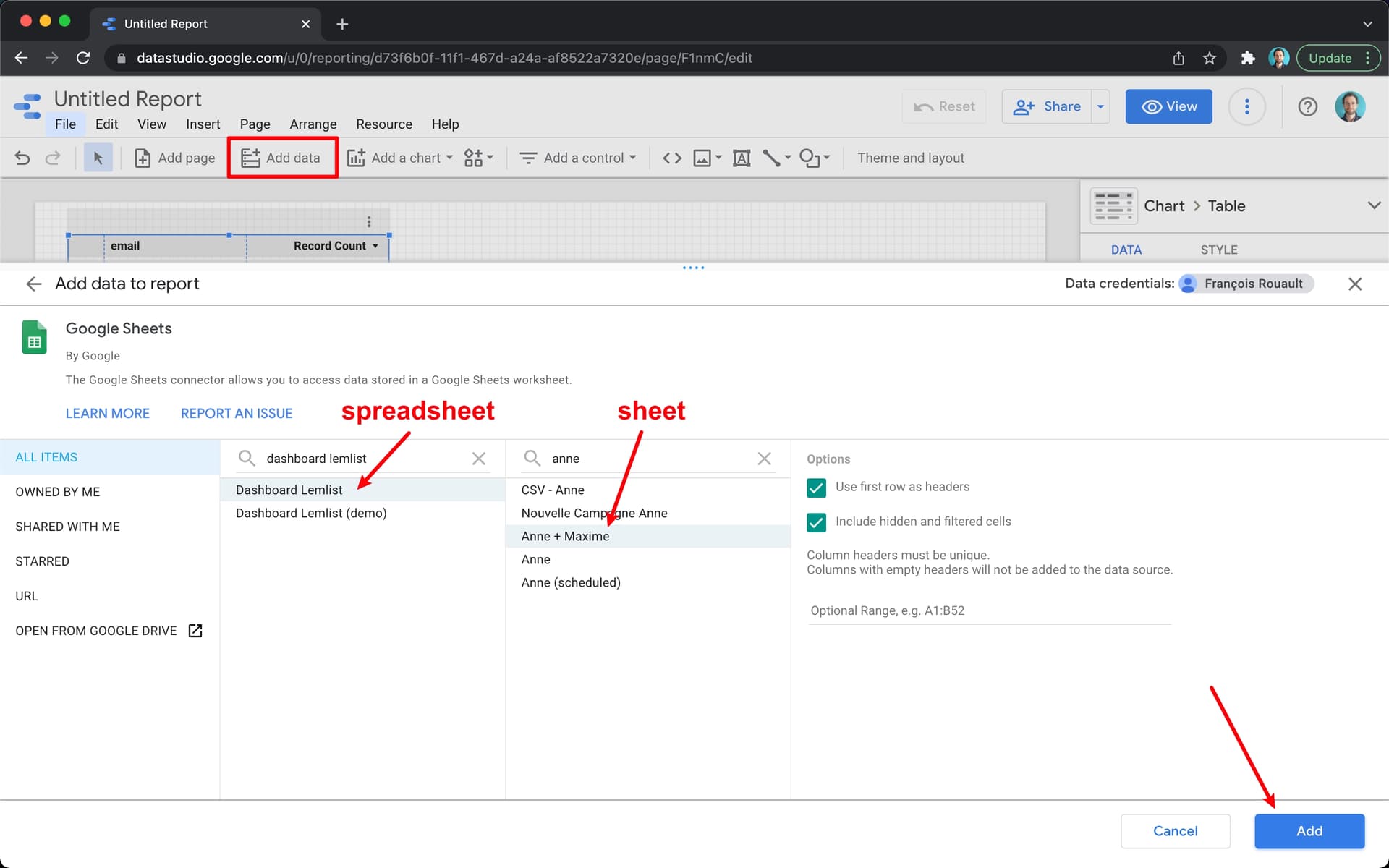This screenshot has width=1389, height=868.
Task: Click the table chart's three-dot menu
Action: pos(369,221)
